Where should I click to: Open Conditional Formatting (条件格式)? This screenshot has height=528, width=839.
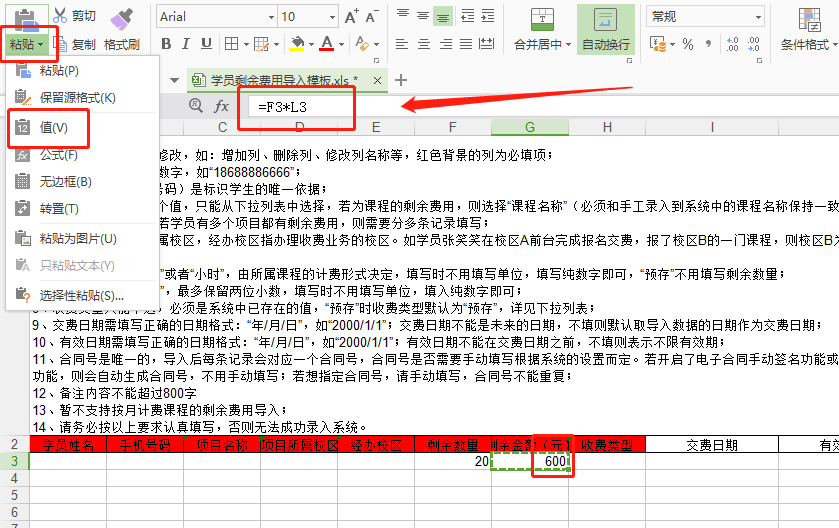(x=809, y=30)
